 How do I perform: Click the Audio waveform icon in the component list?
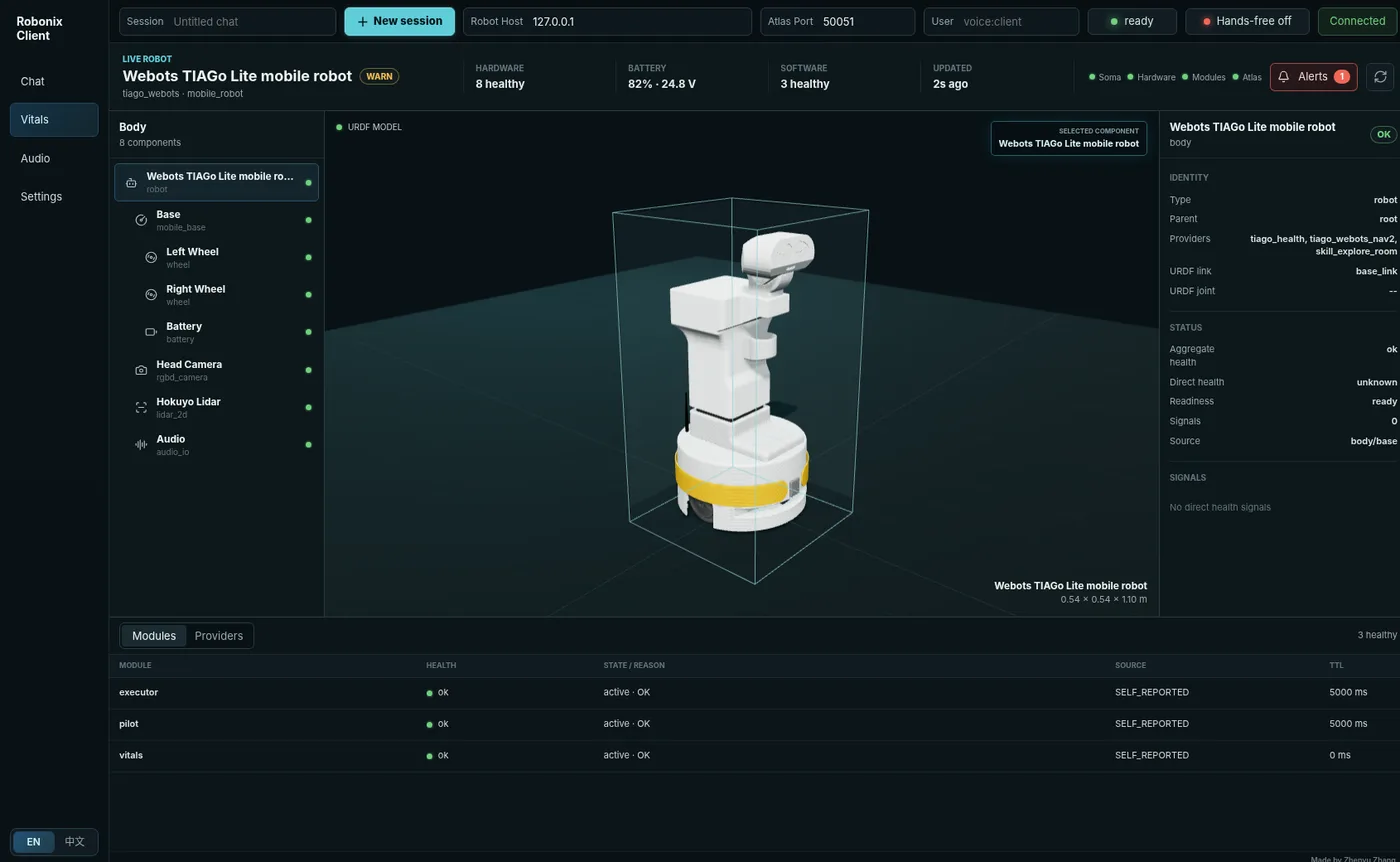tap(141, 445)
